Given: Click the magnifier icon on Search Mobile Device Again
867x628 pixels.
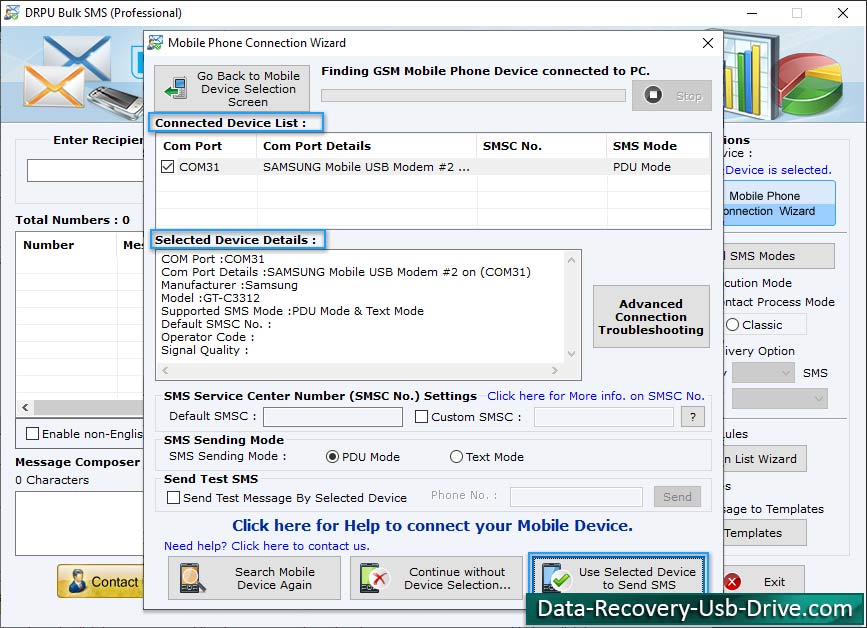Looking at the screenshot, I should (192, 578).
